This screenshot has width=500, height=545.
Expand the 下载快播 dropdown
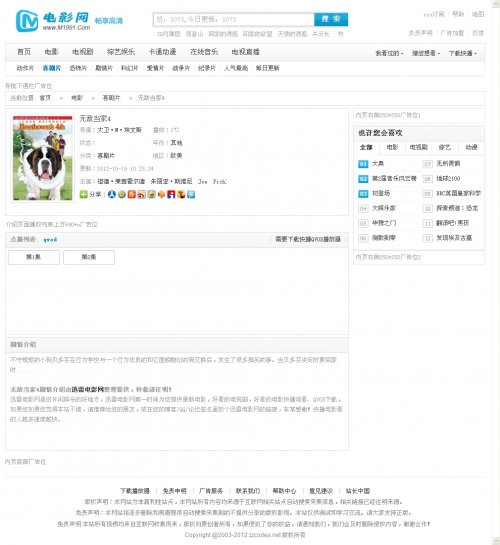[462, 53]
